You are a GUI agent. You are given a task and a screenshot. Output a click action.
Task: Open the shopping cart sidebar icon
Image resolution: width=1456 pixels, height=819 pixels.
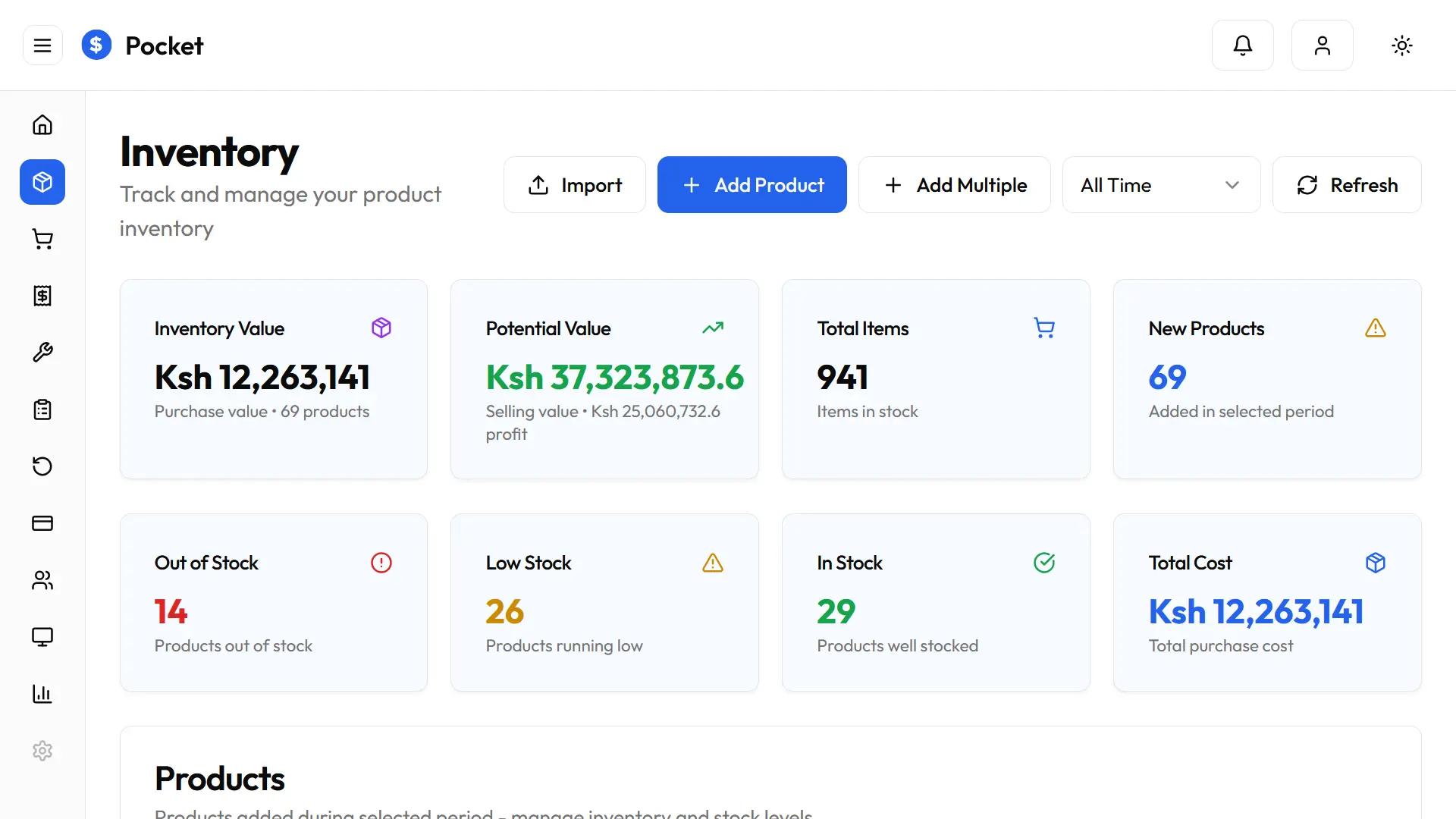click(42, 239)
